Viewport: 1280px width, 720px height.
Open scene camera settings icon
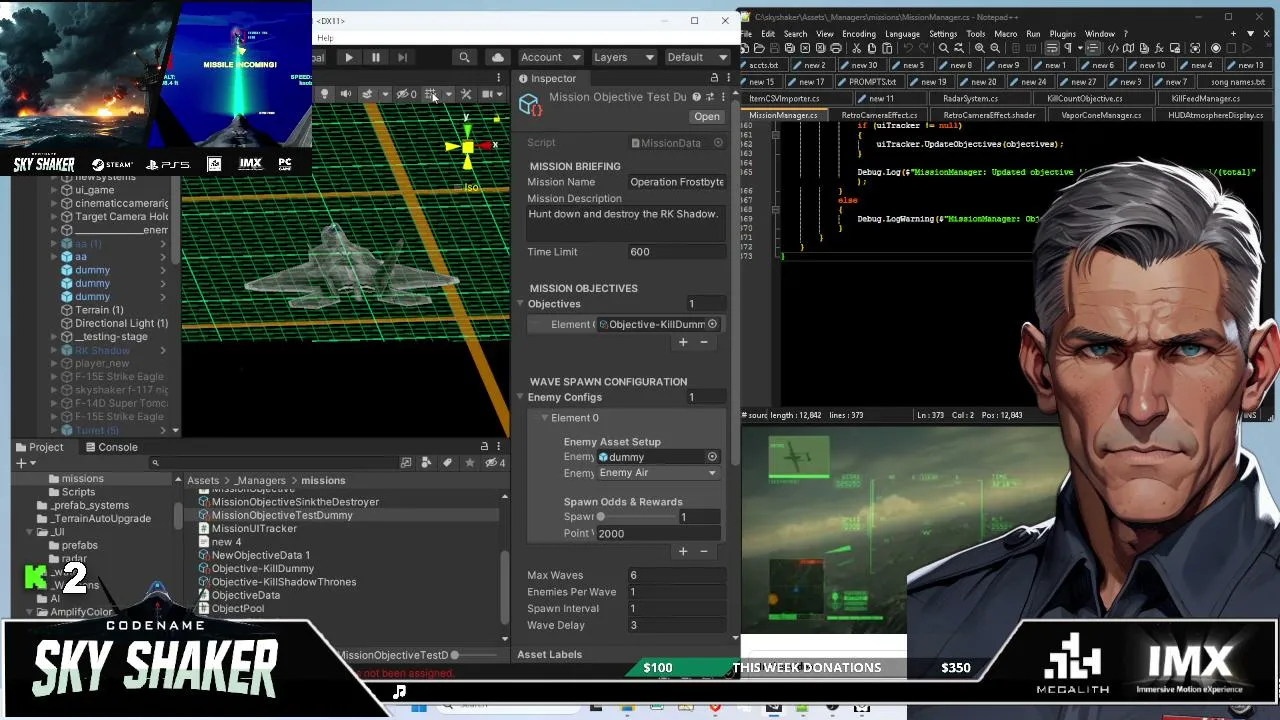[x=488, y=94]
